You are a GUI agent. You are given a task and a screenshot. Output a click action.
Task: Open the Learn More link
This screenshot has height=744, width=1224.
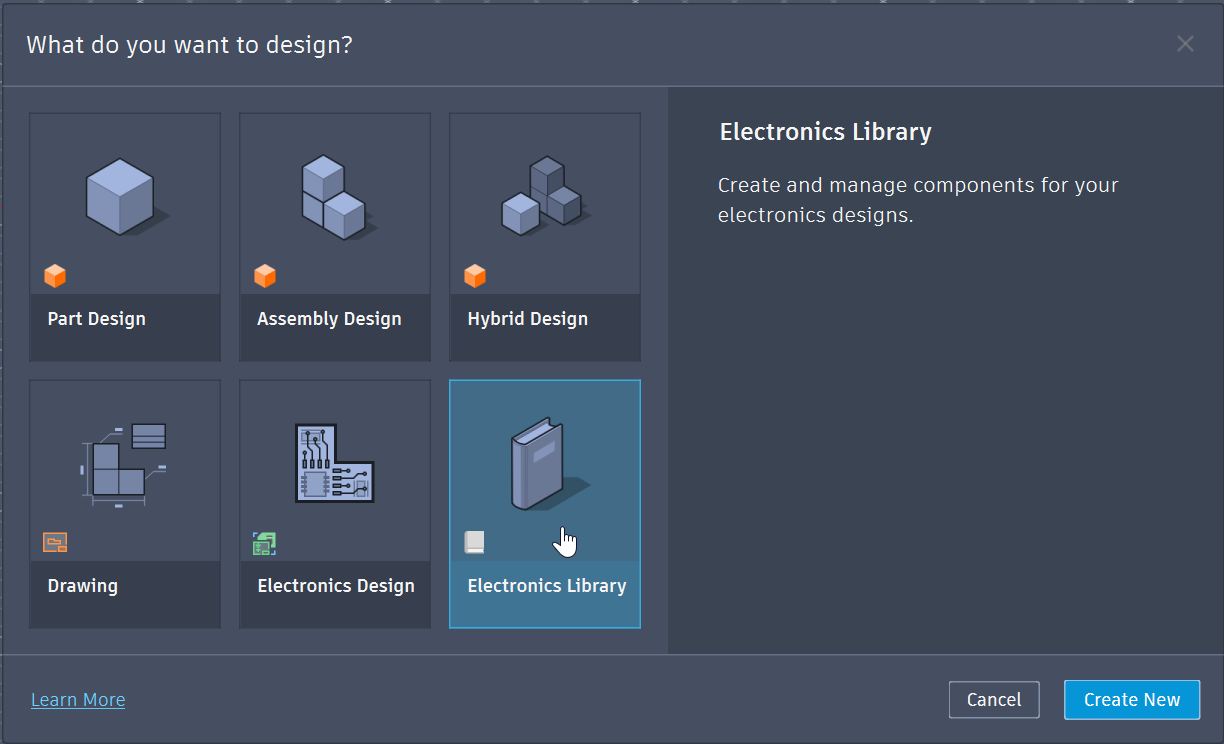pyautogui.click(x=77, y=699)
